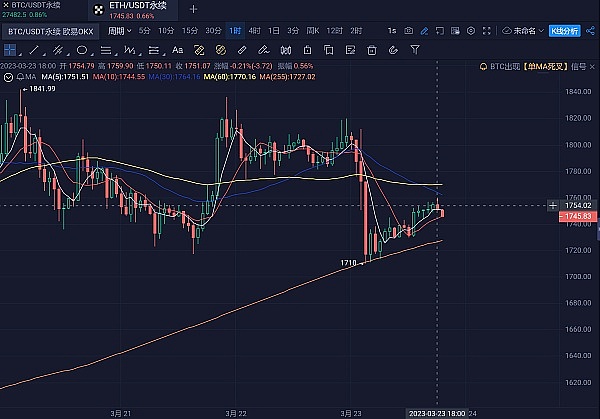Screen dimensions: 600x419
Task: Click the diagonal-stripe circle icon in the drawing toolbar
Action: [220, 50]
